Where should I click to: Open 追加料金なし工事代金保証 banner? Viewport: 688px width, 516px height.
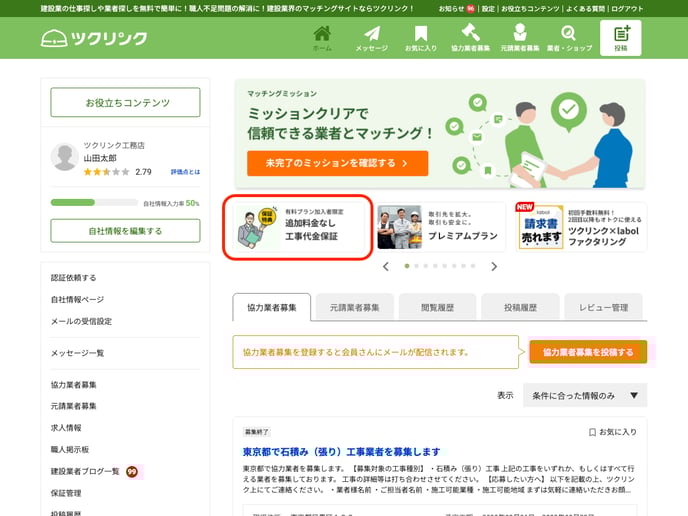coord(298,227)
